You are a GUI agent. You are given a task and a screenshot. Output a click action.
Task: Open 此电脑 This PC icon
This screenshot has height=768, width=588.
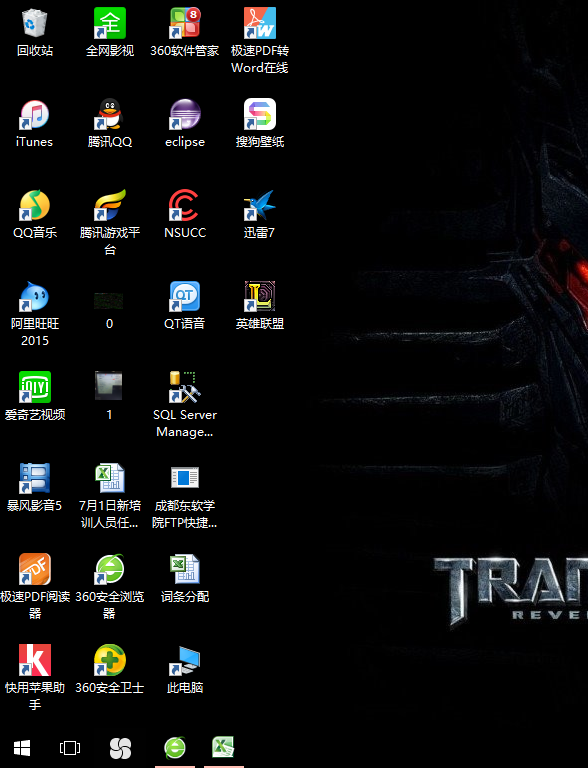pyautogui.click(x=185, y=660)
